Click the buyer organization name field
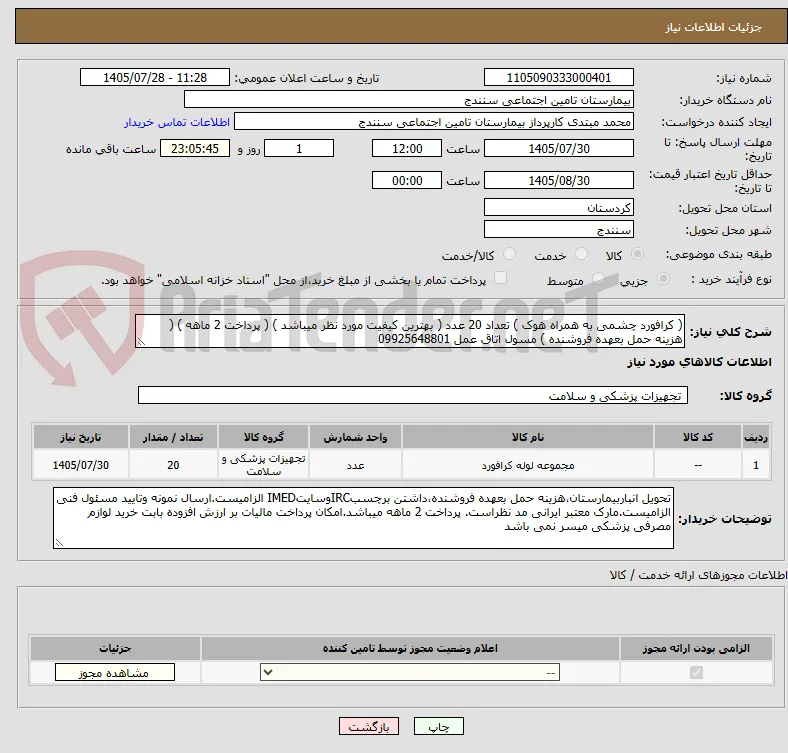 [409, 100]
